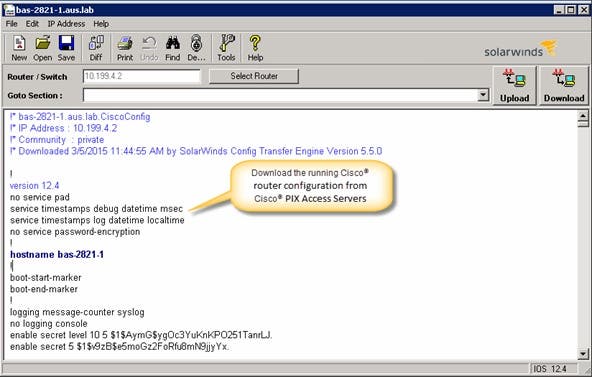
Task: Click the scrollbar thumb in config pane
Action: pos(583,124)
